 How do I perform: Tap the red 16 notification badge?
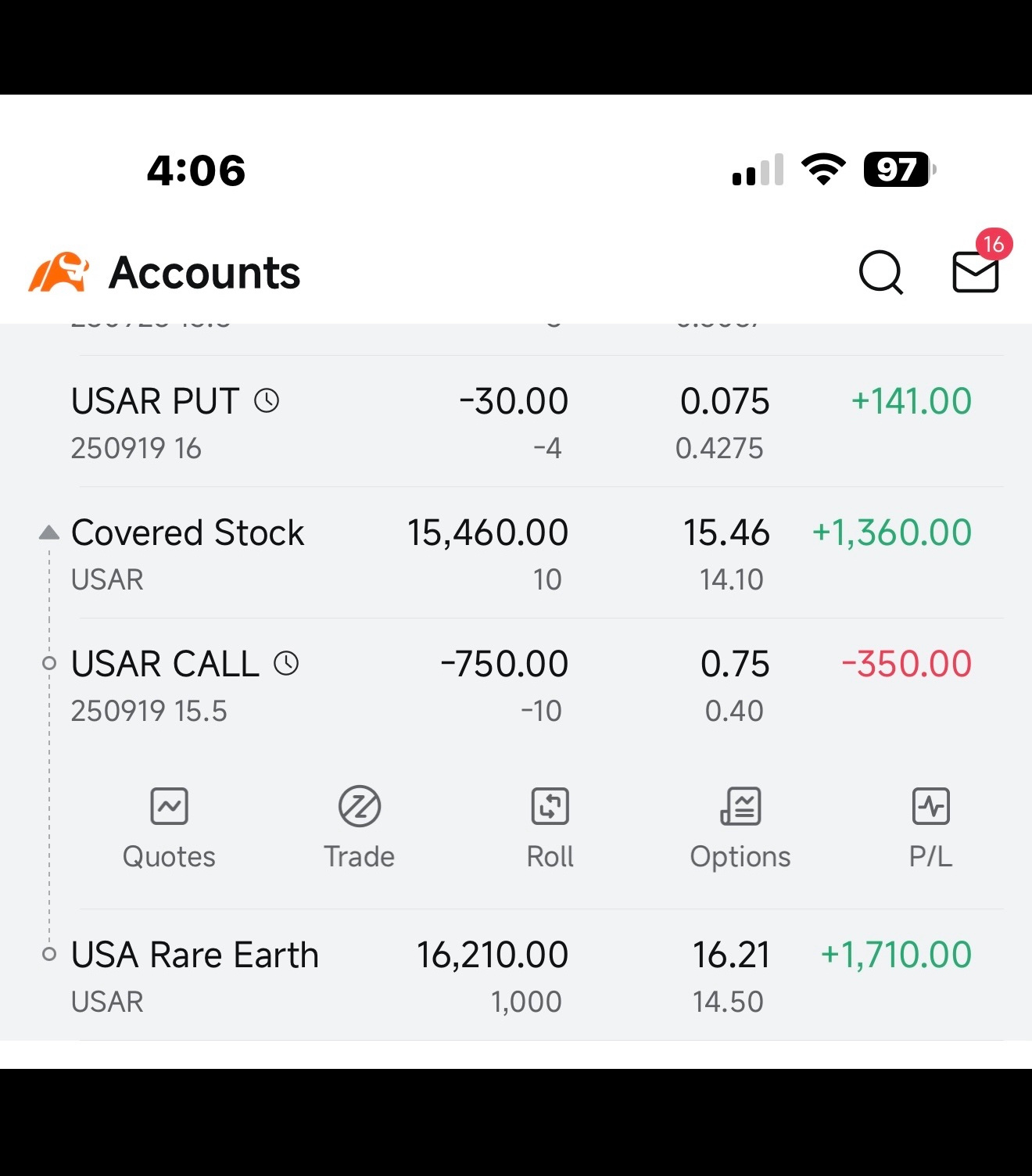pyautogui.click(x=994, y=245)
